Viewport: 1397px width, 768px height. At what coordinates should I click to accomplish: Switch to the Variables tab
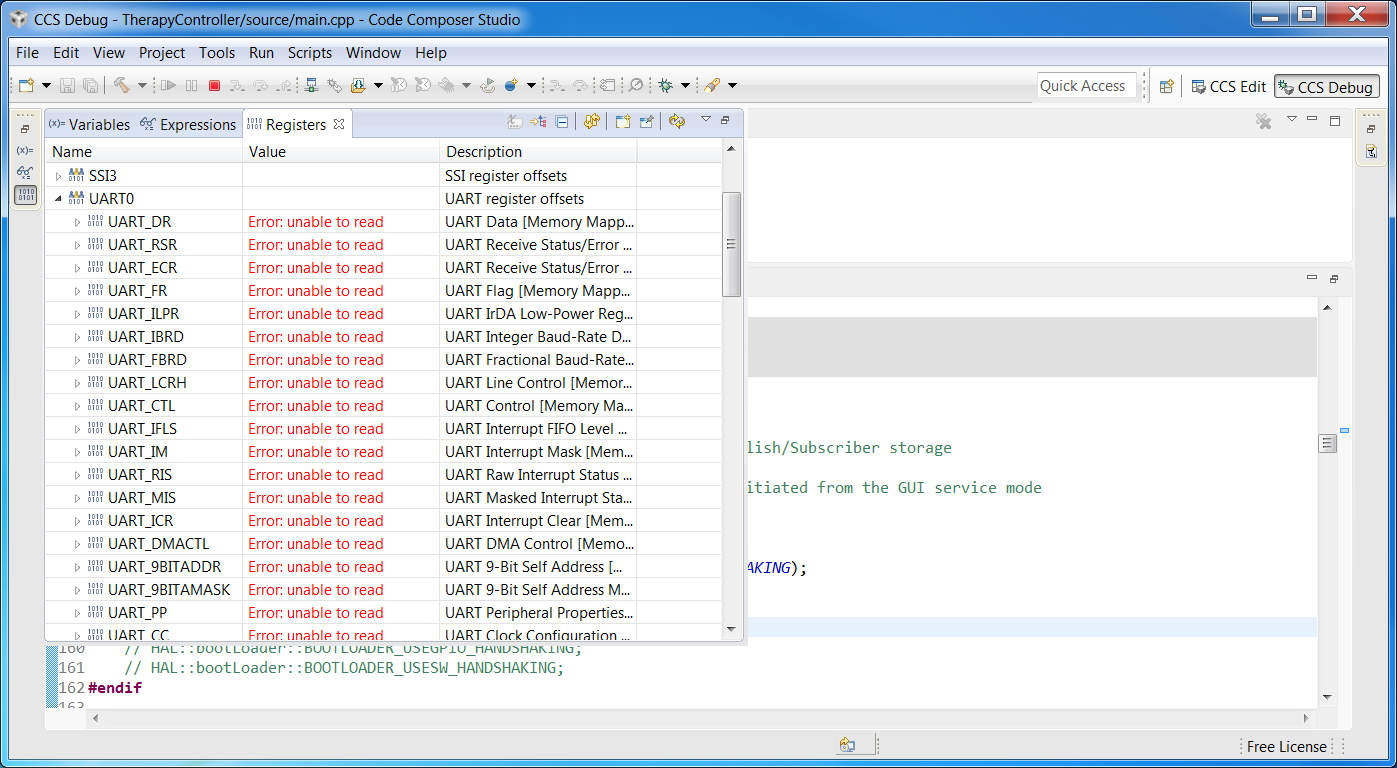(89, 124)
